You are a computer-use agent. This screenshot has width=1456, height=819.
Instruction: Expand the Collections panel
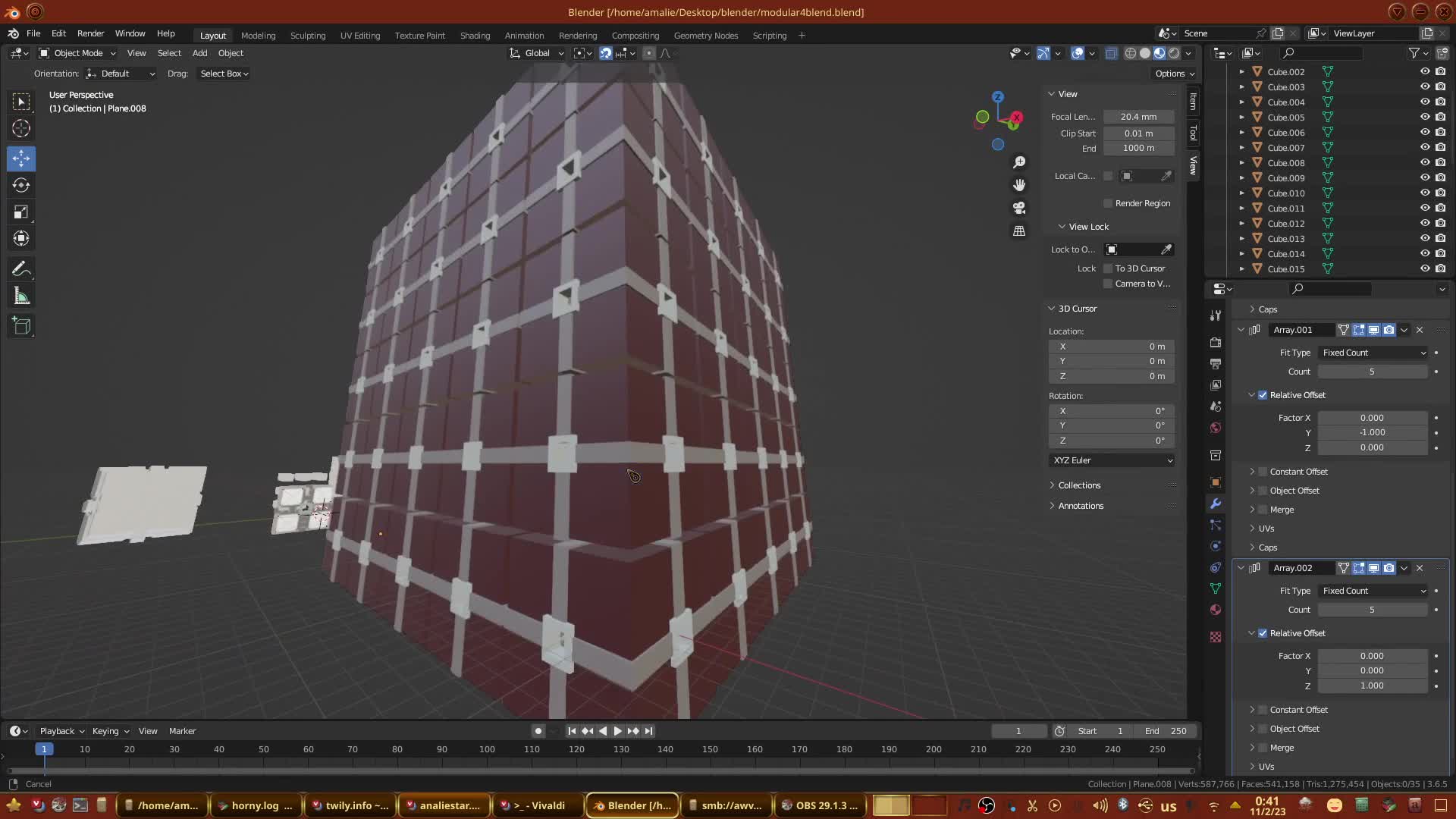(x=1078, y=485)
